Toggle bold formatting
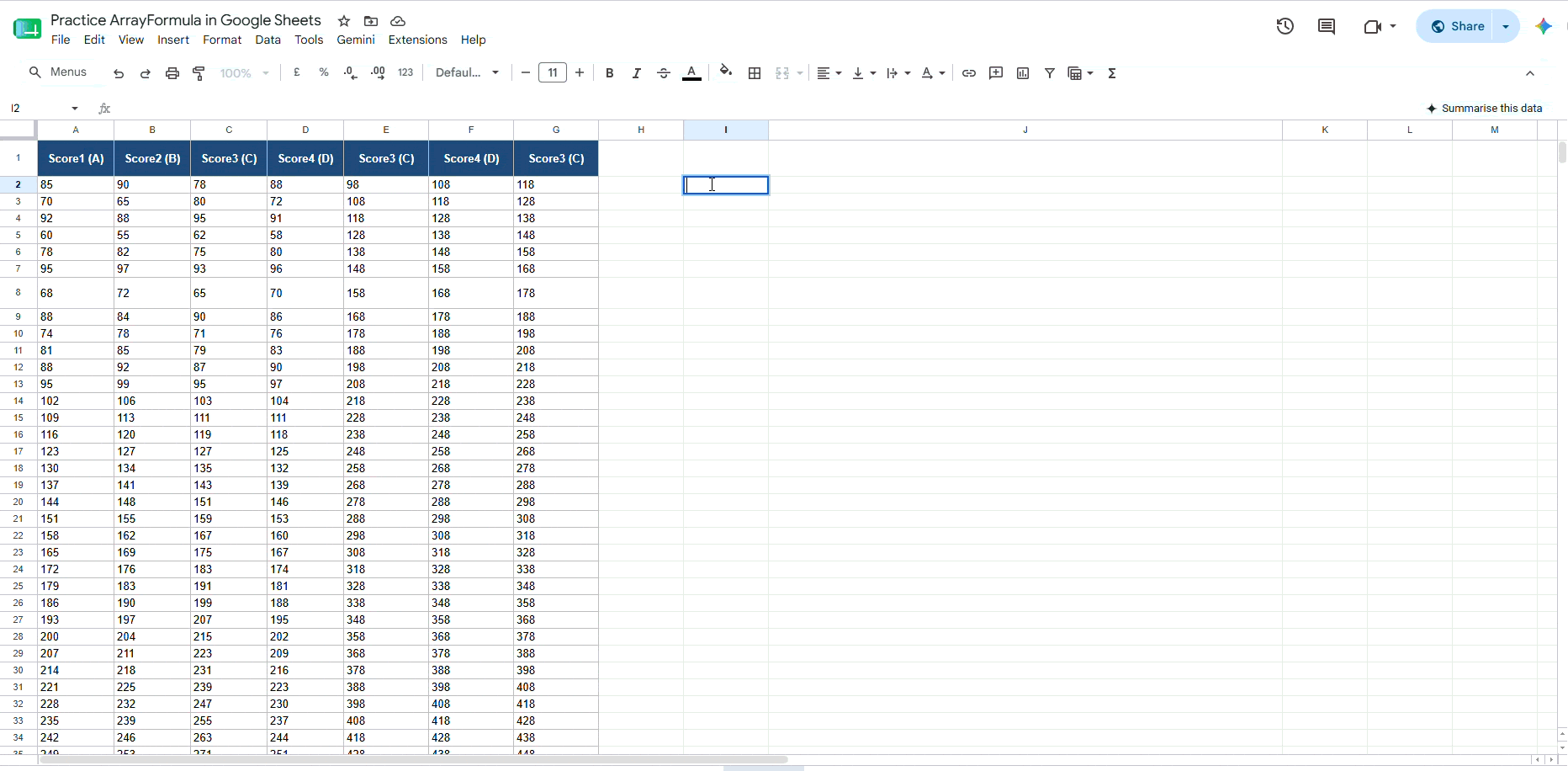The image size is (1568, 771). (x=610, y=73)
